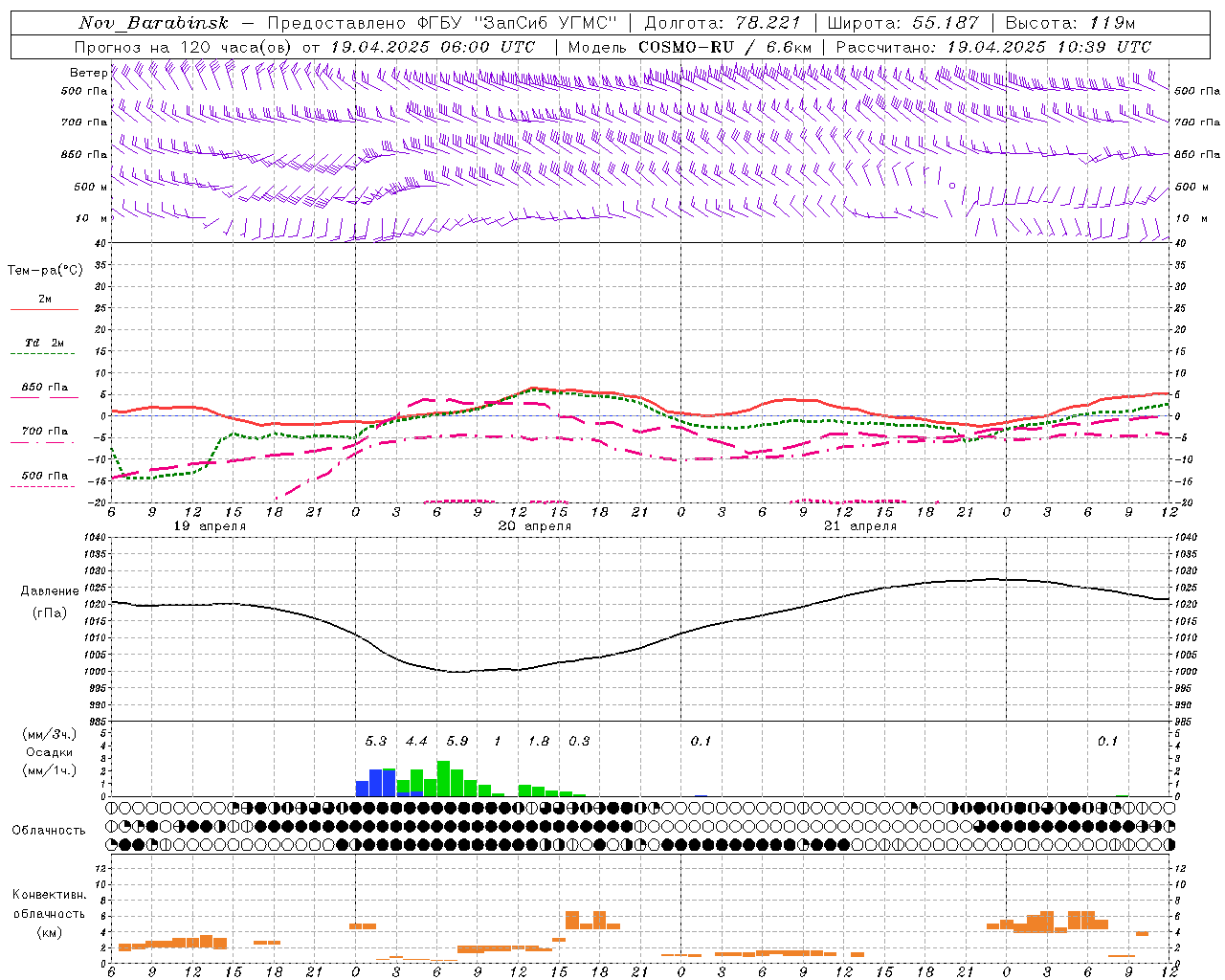This screenshot has width=1225, height=980.
Task: Click the precipitation total "4.4"
Action: point(416,741)
